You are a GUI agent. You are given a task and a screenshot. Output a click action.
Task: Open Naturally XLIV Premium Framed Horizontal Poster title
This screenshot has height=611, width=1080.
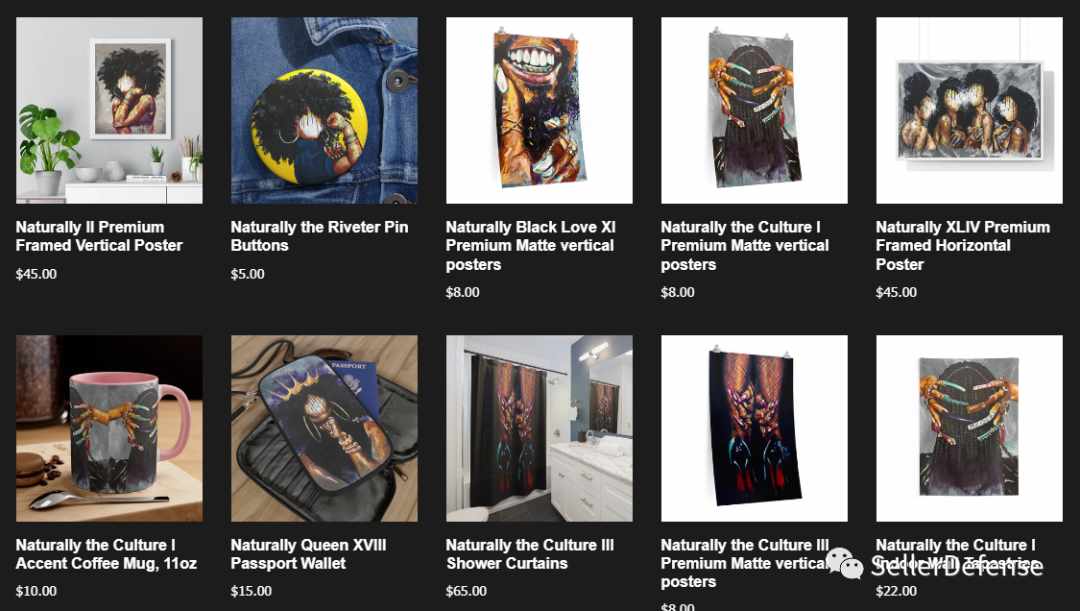963,246
